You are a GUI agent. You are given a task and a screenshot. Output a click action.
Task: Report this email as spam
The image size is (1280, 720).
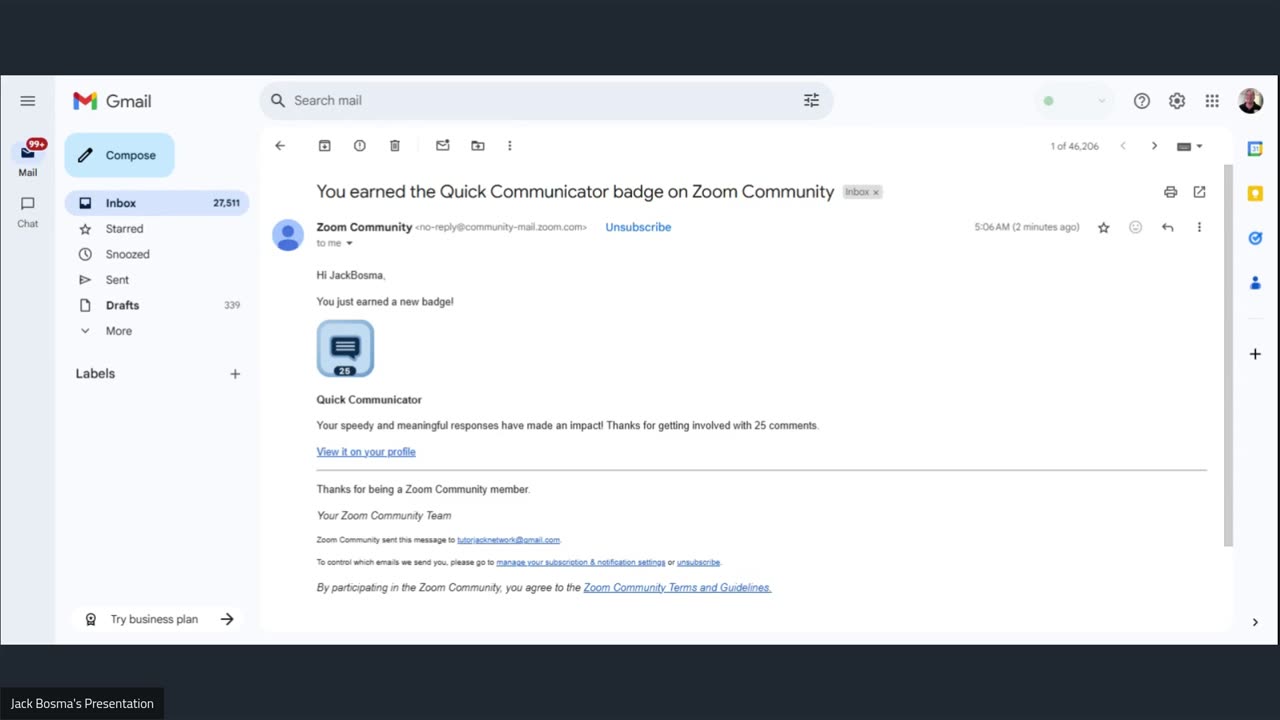click(x=360, y=146)
